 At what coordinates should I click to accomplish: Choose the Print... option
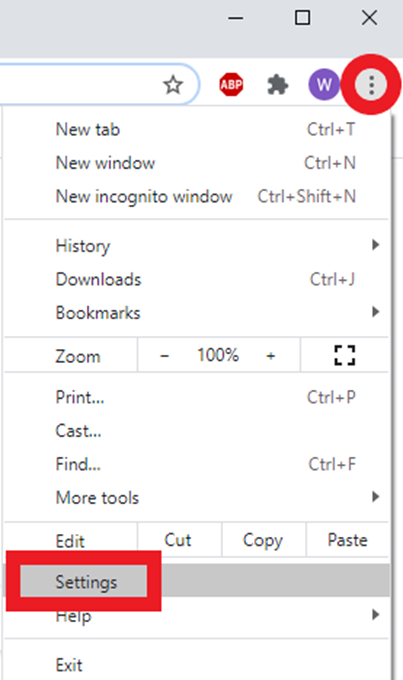tap(196, 397)
